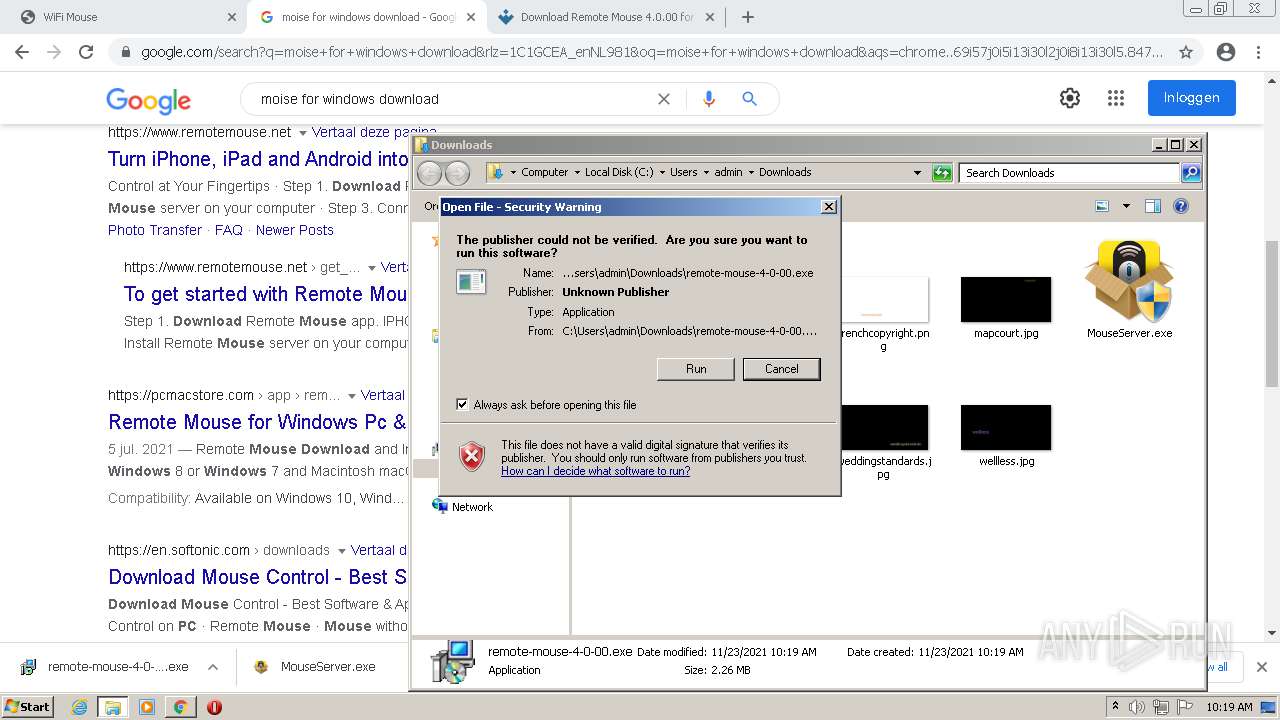Close the Open File Security Warning dialog
Viewport: 1280px width, 720px height.
click(828, 207)
